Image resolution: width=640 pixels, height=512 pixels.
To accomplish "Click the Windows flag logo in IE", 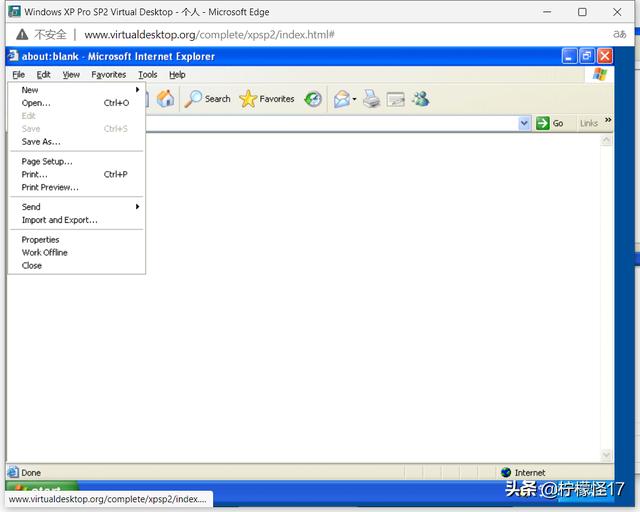I will 600,75.
